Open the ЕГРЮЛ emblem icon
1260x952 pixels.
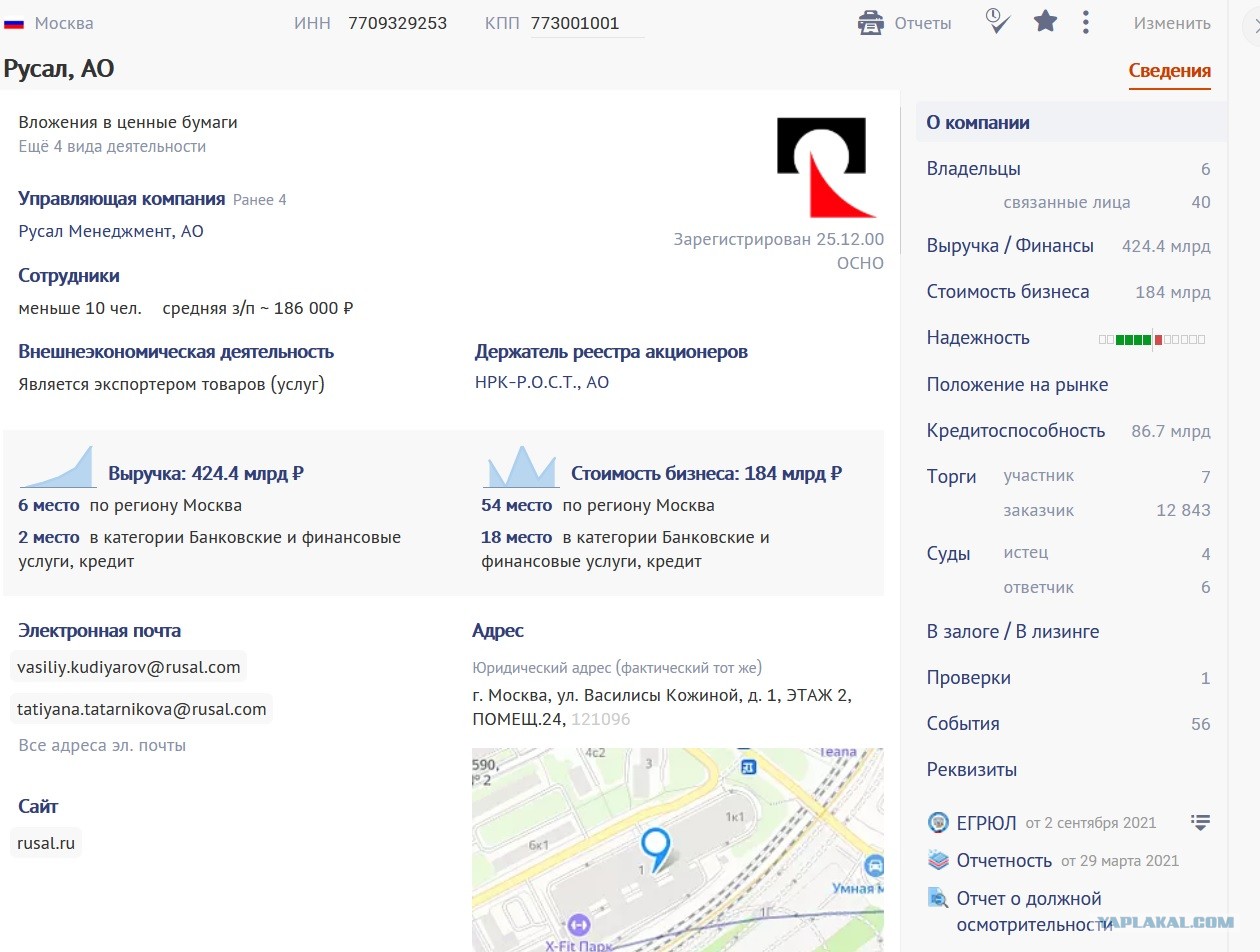(x=938, y=822)
